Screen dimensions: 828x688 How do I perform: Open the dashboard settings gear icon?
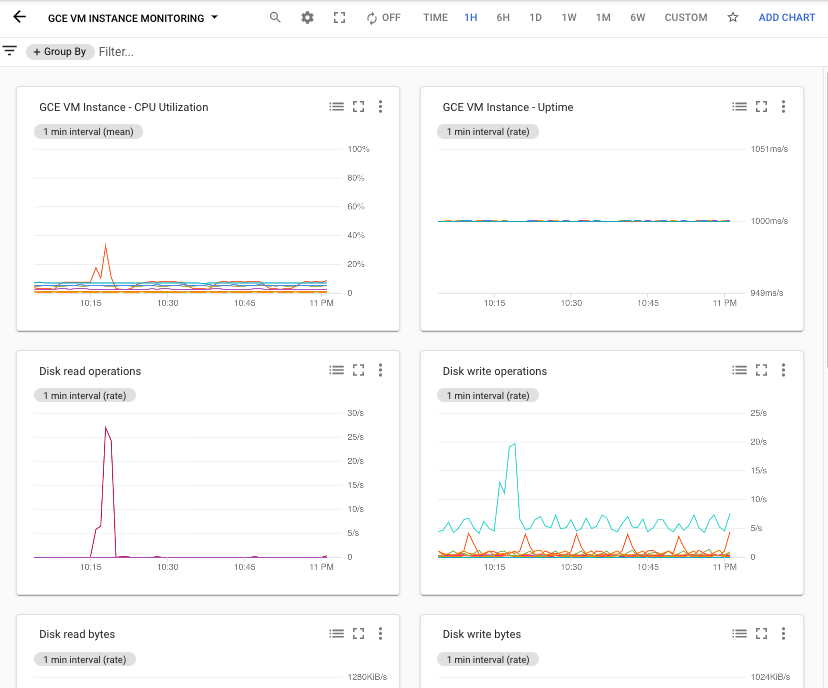tap(307, 17)
